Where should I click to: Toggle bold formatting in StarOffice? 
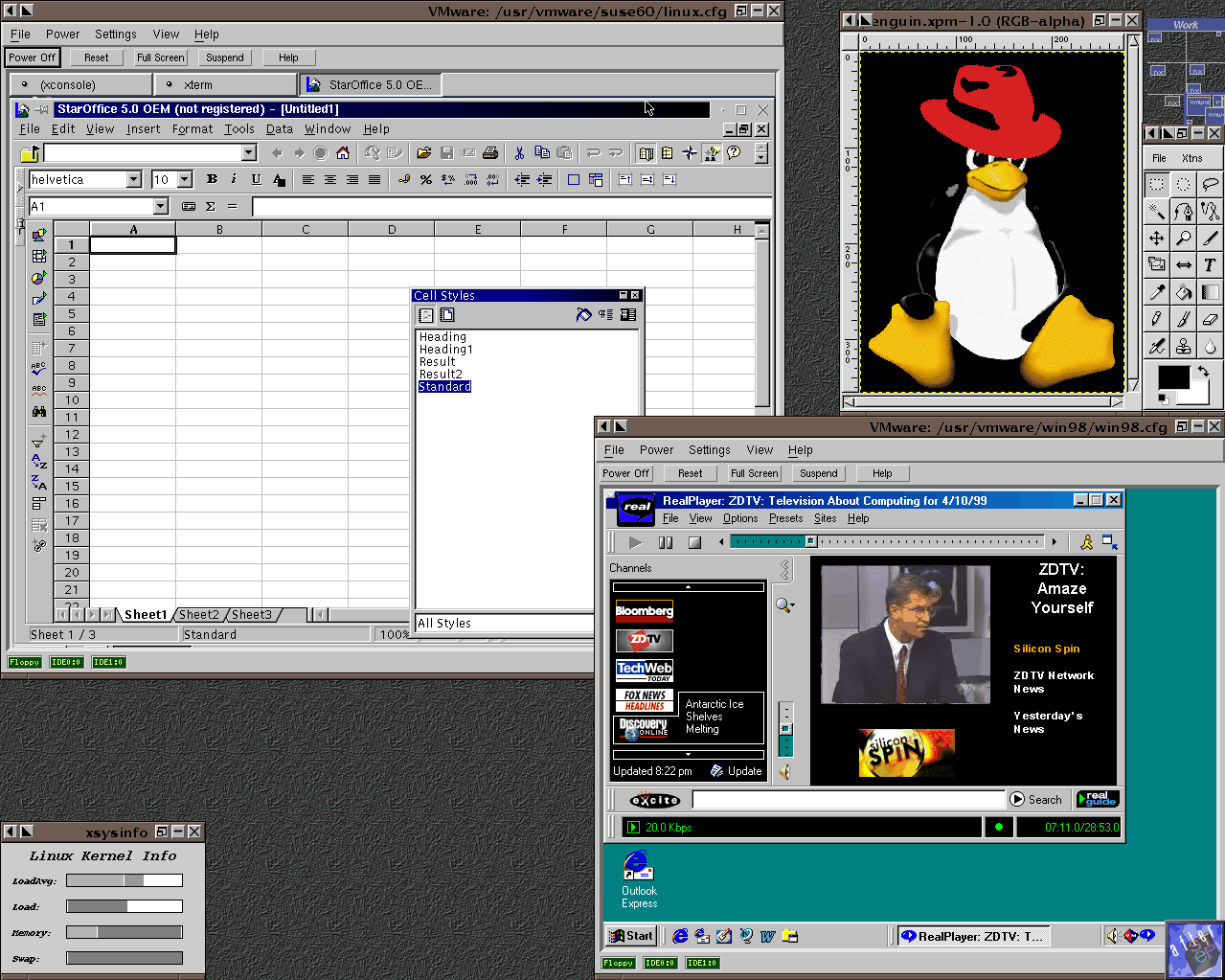pos(212,179)
